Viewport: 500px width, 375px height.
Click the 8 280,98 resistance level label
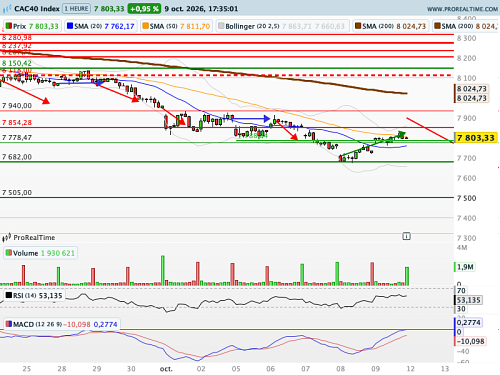click(x=17, y=38)
